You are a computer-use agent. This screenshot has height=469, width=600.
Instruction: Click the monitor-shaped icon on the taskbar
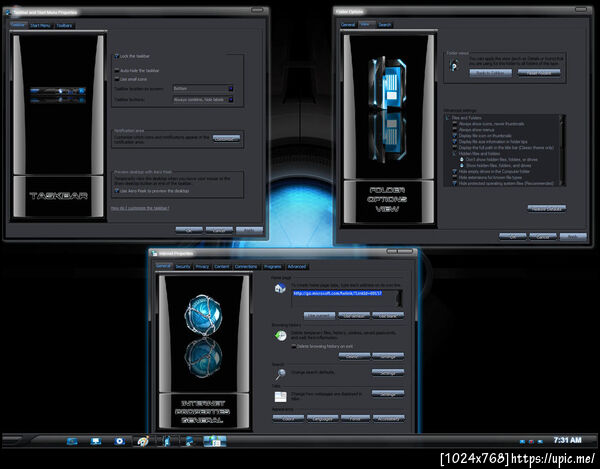95,441
